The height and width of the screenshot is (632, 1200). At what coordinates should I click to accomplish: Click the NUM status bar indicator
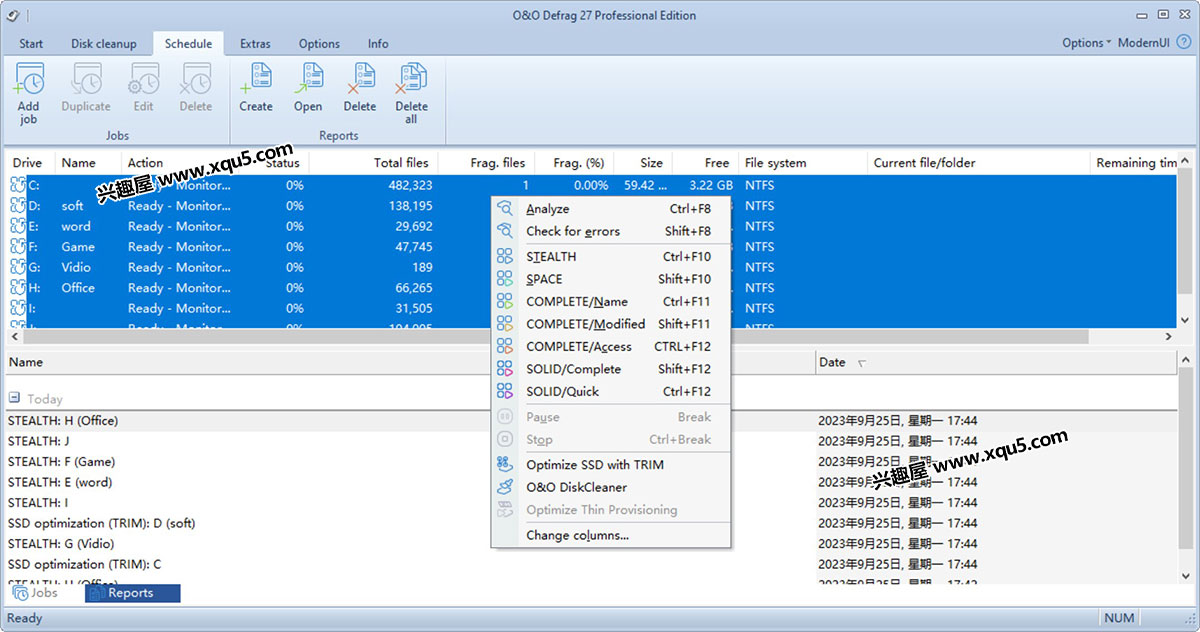tap(1119, 618)
